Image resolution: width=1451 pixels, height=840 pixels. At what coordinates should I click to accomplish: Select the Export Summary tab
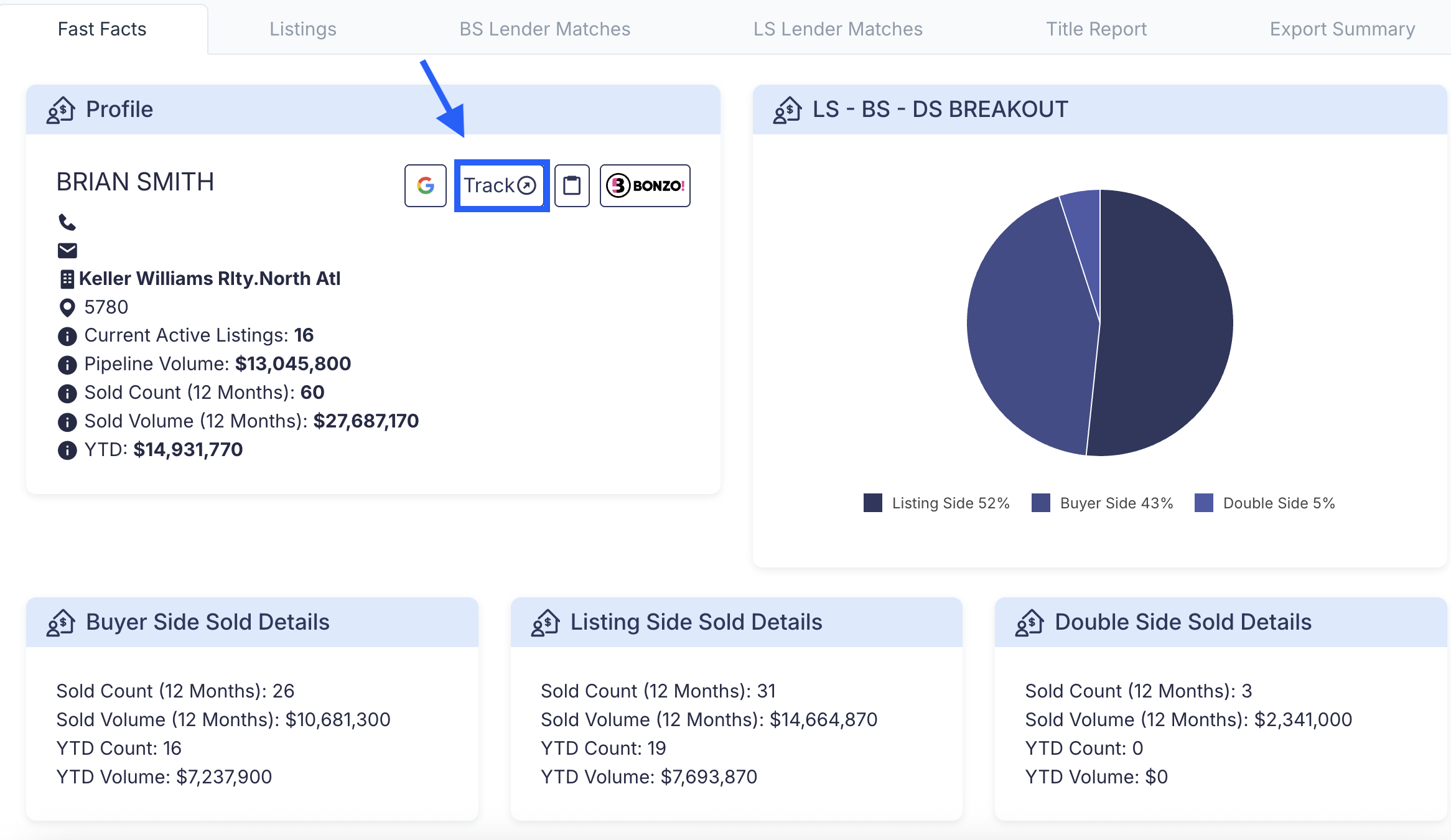coord(1343,29)
